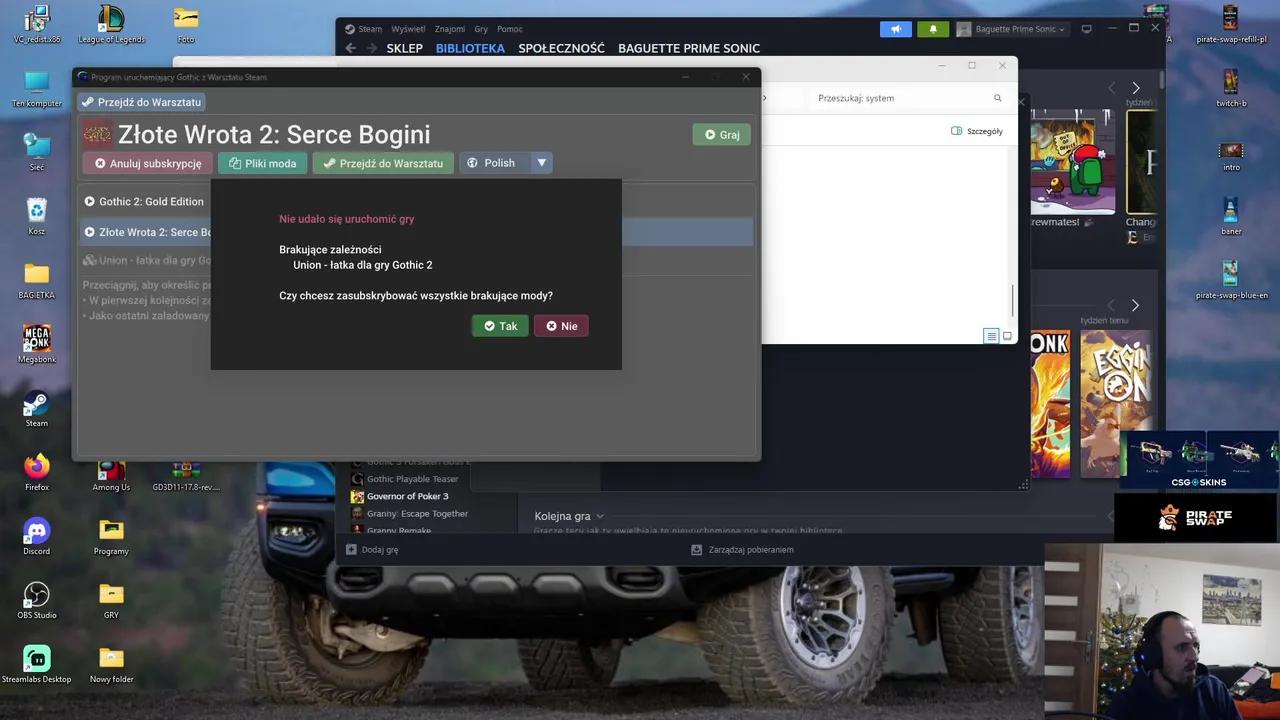
Task: Confirm with the green Tak button
Action: 500,326
